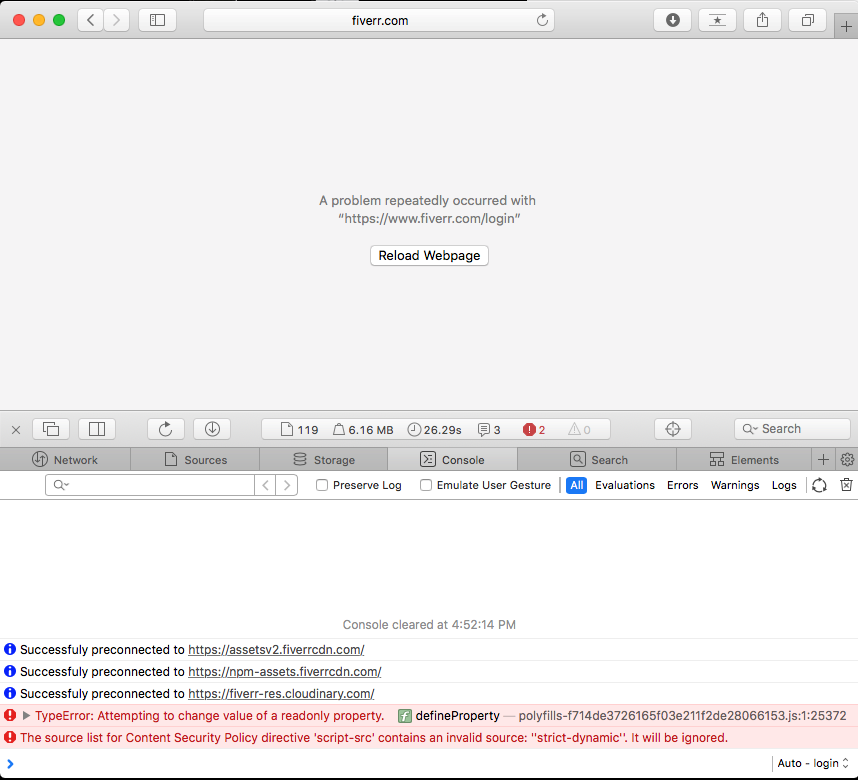
Task: Switch to the Elements tab
Action: click(x=744, y=460)
